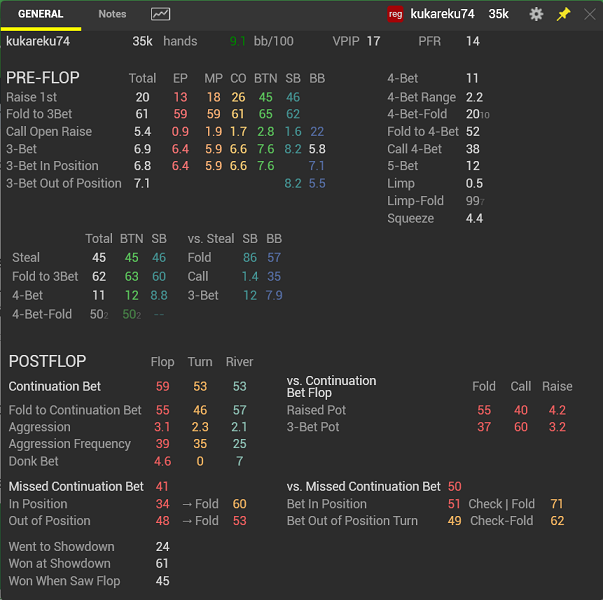Click the flop Continuation Bet value 59

[x=162, y=386]
